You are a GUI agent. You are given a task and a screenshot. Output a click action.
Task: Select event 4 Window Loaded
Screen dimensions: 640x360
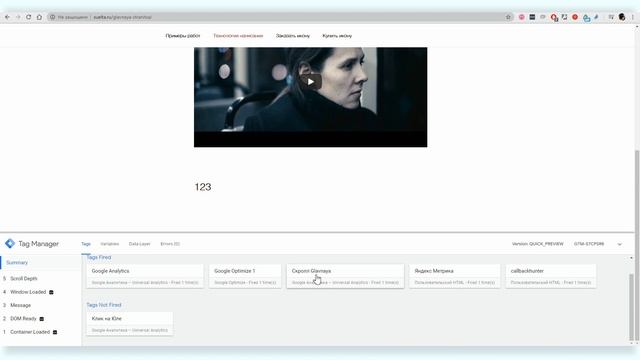point(41,292)
